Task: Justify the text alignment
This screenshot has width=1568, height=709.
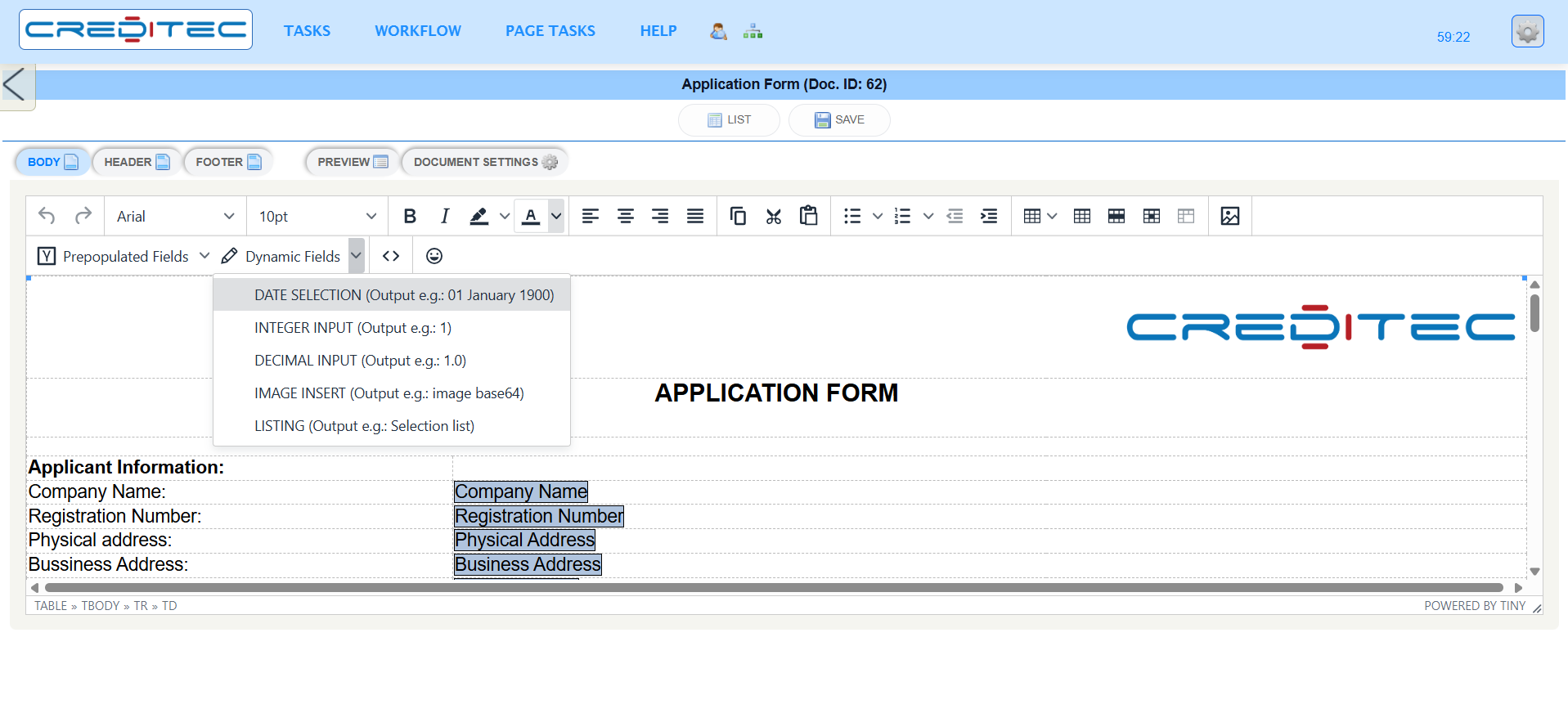Action: point(695,216)
